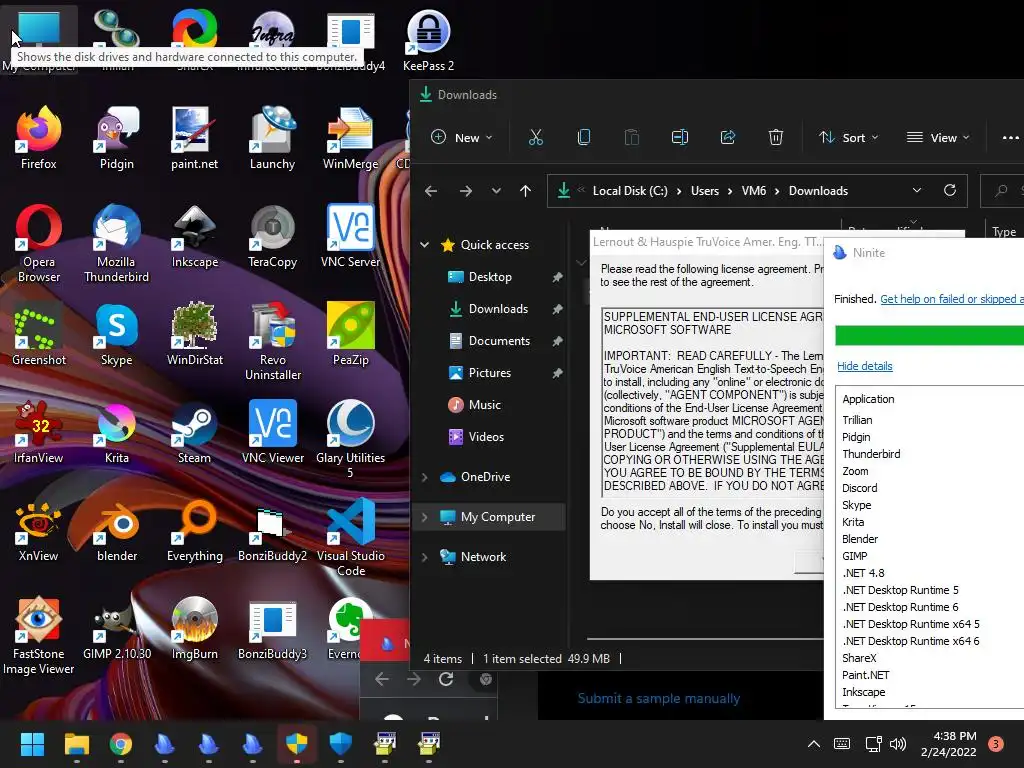Open XnView from the desktop

coord(39,530)
